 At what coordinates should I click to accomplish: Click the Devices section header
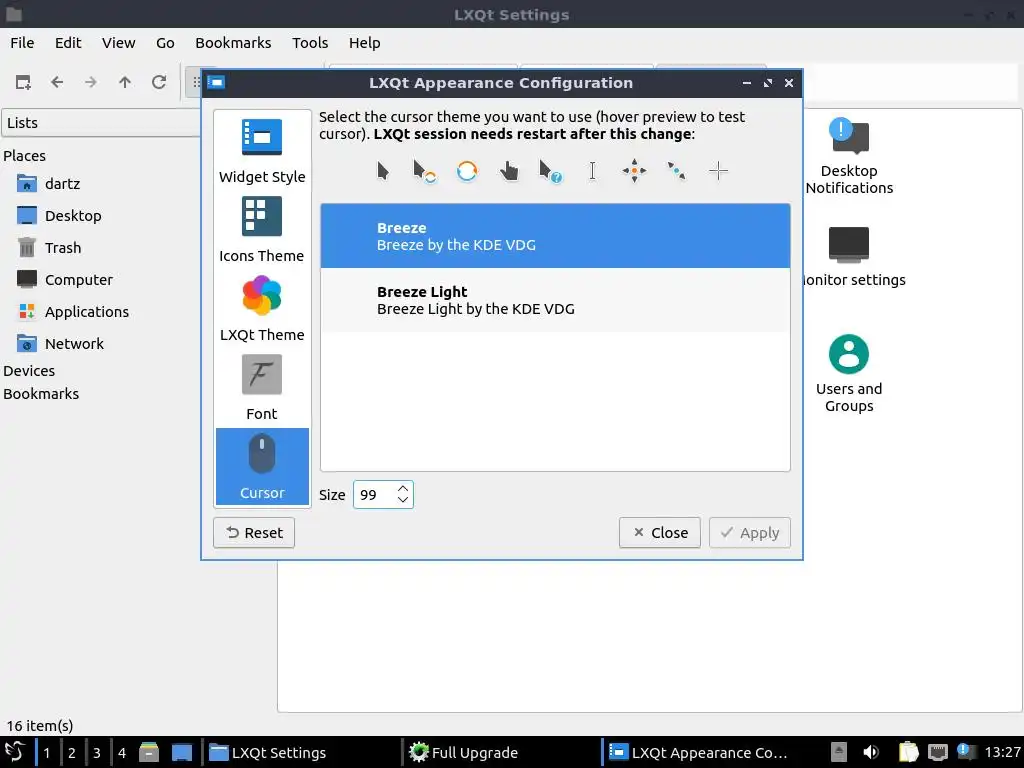tap(29, 371)
